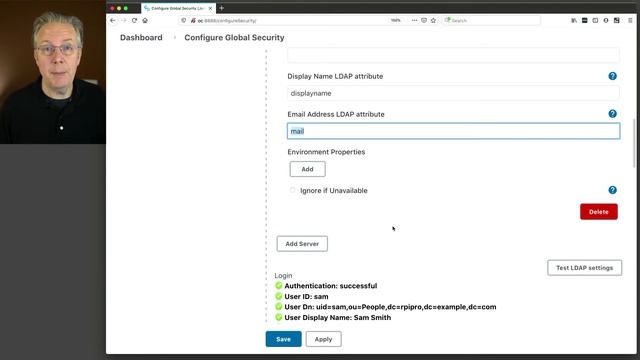The width and height of the screenshot is (640, 360).
Task: Click the green check beside User Dn
Action: [279, 307]
